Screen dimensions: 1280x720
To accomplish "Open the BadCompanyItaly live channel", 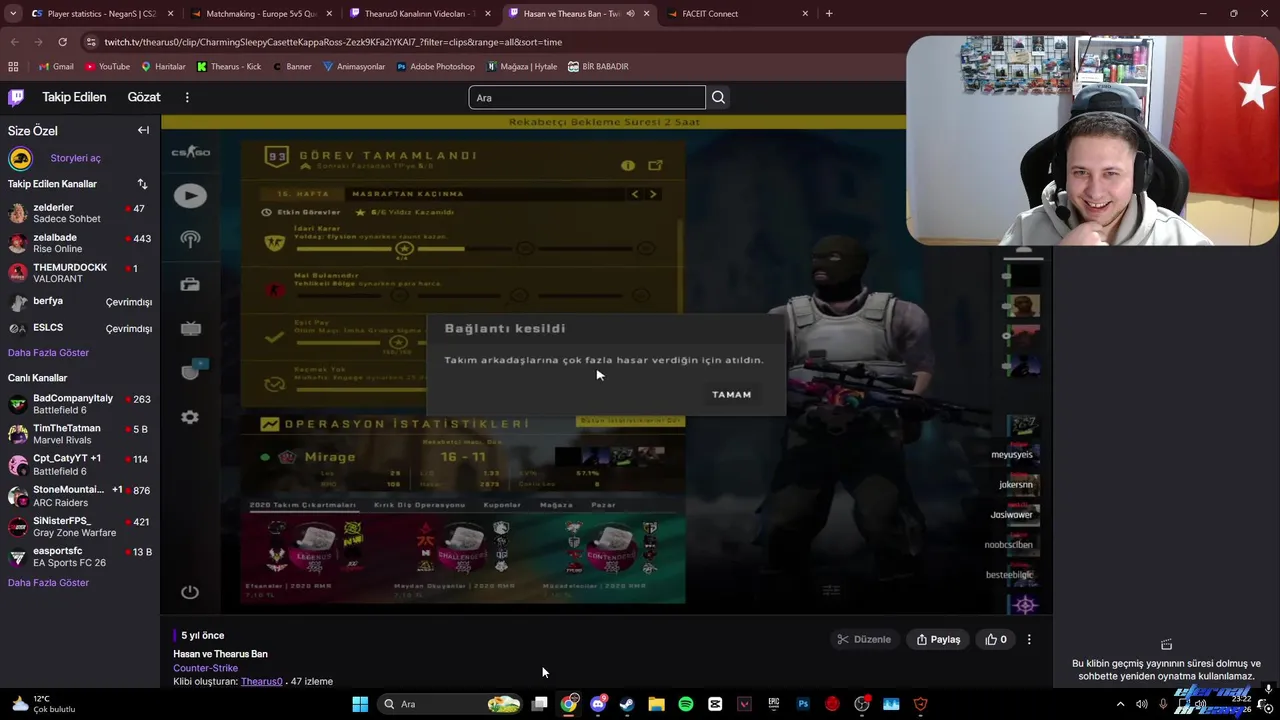I will pos(80,404).
